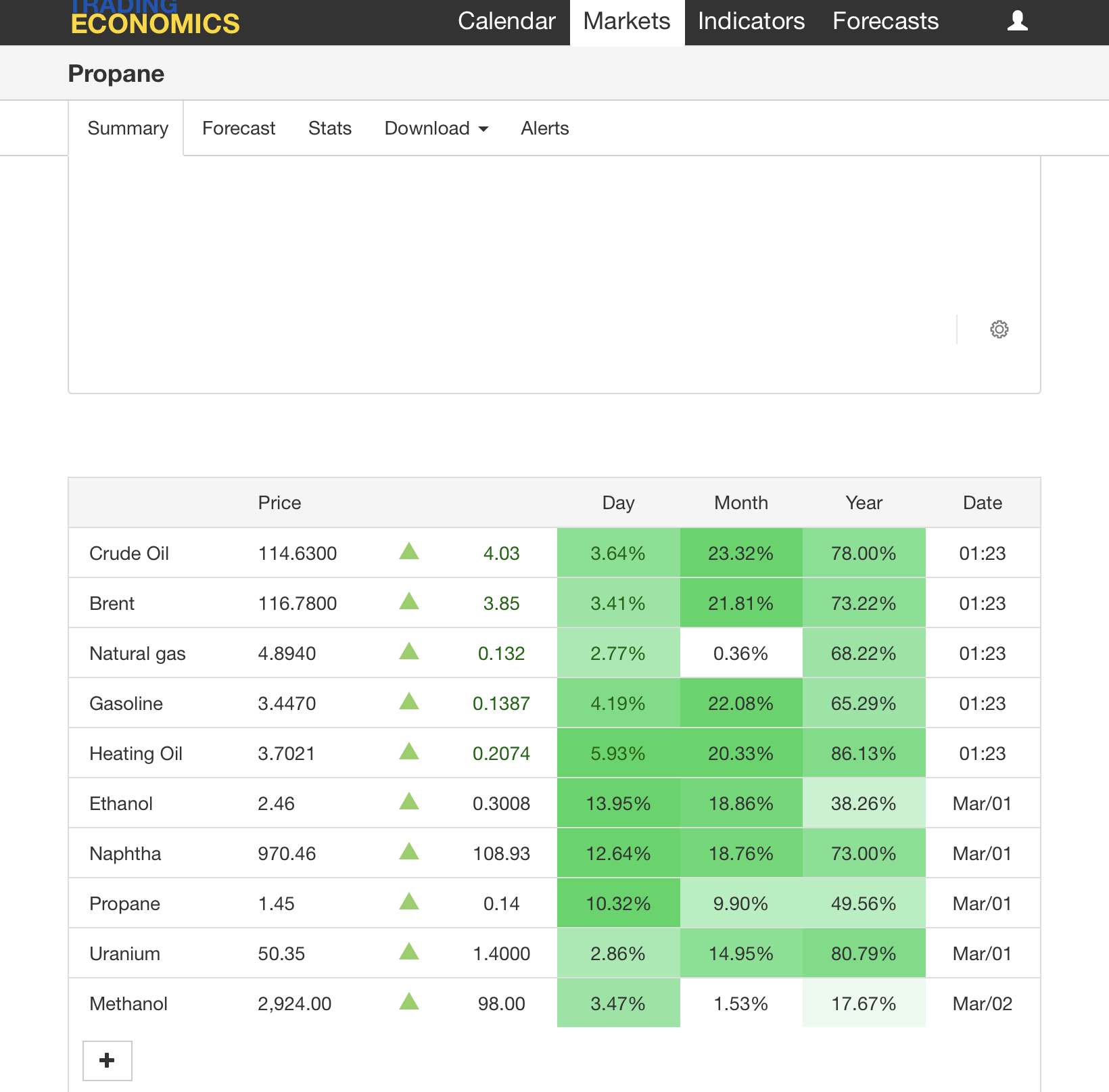Click Trading Economics logo
Viewport: 1109px width, 1092px height.
point(155,18)
